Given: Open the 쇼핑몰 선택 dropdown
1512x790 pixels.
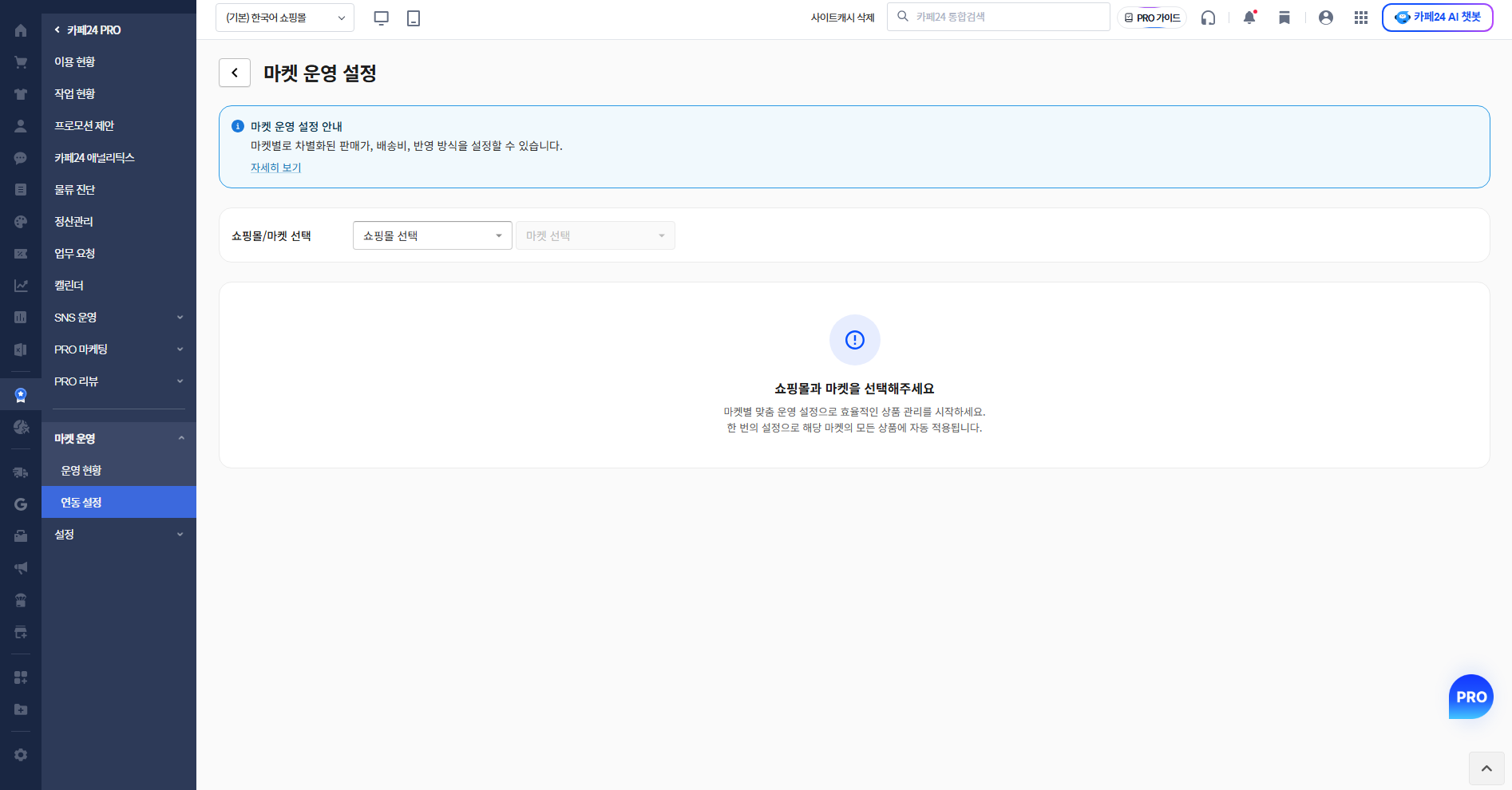Looking at the screenshot, I should point(433,235).
